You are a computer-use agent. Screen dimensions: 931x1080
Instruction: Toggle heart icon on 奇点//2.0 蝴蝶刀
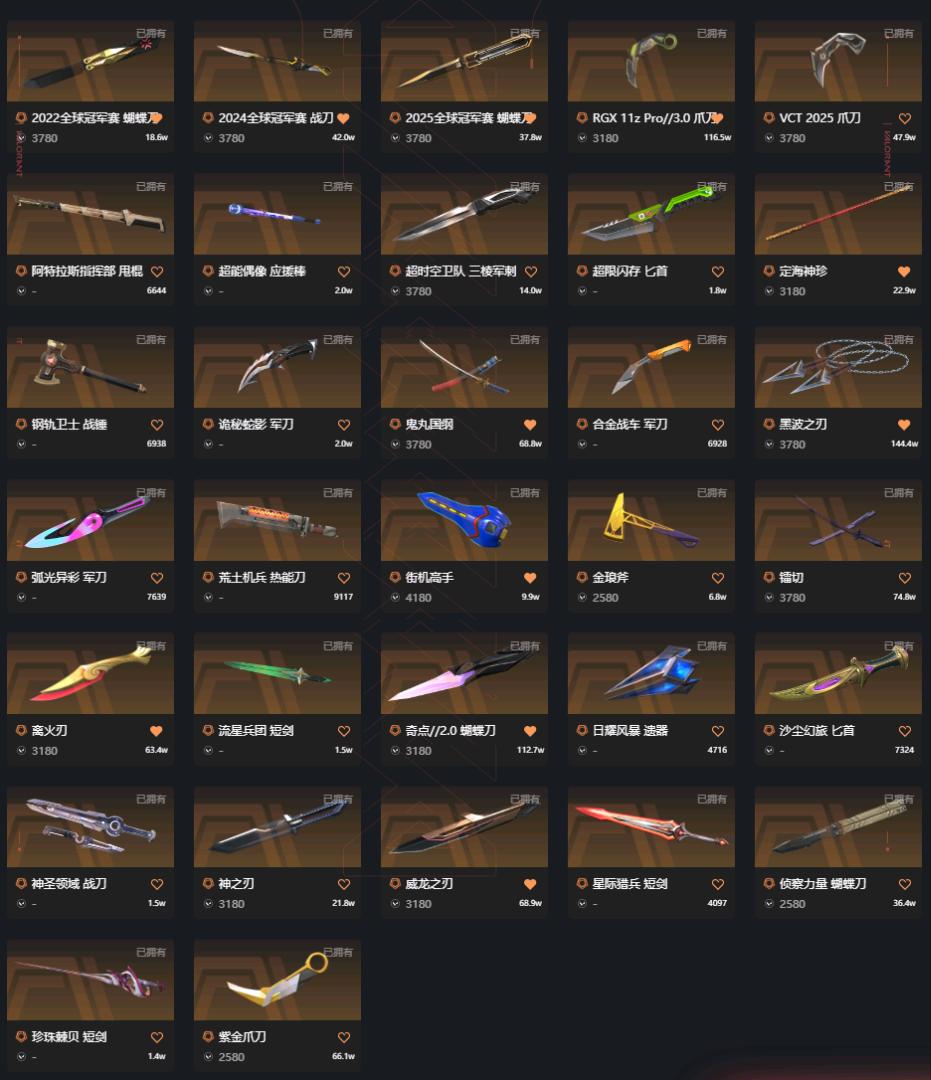[530, 731]
